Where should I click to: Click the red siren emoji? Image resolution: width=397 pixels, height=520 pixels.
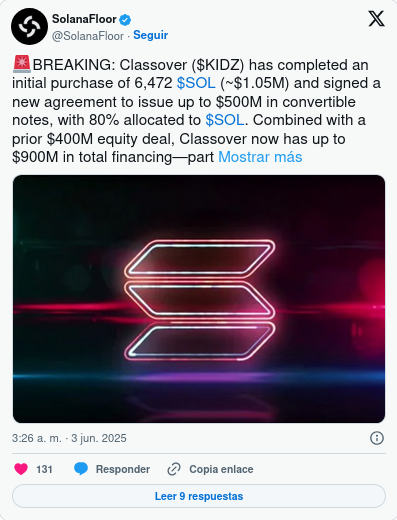point(22,65)
